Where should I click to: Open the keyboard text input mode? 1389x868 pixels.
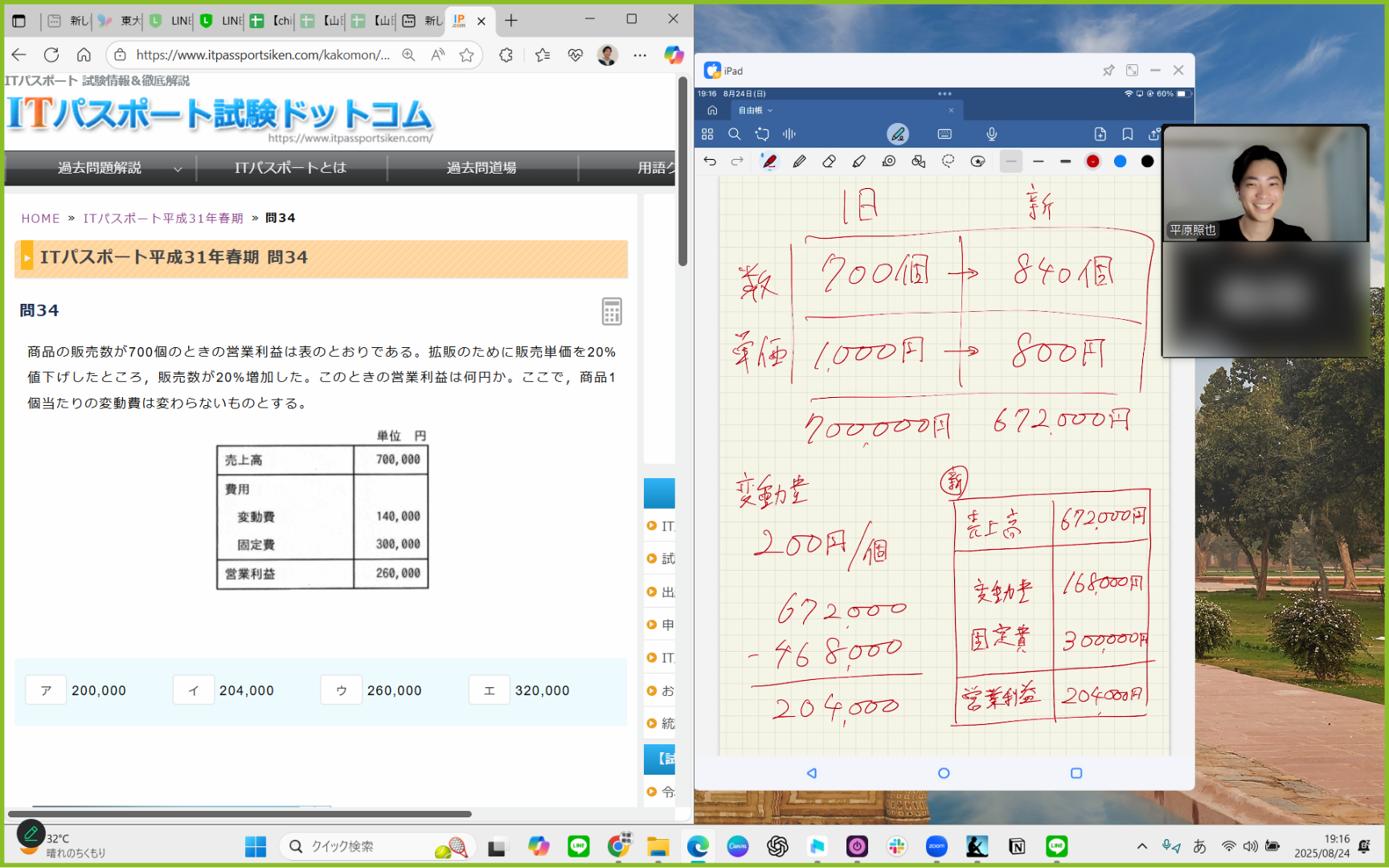point(944,134)
